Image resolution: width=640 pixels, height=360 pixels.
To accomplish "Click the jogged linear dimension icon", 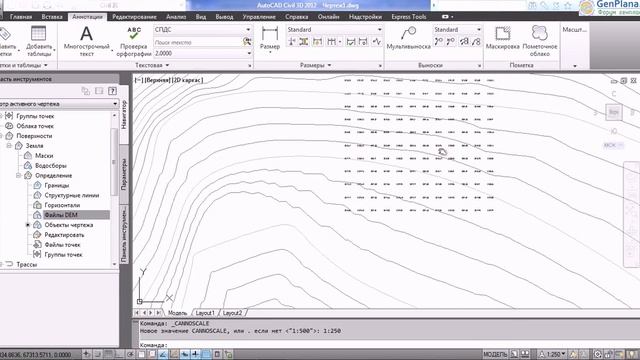I will click(376, 42).
